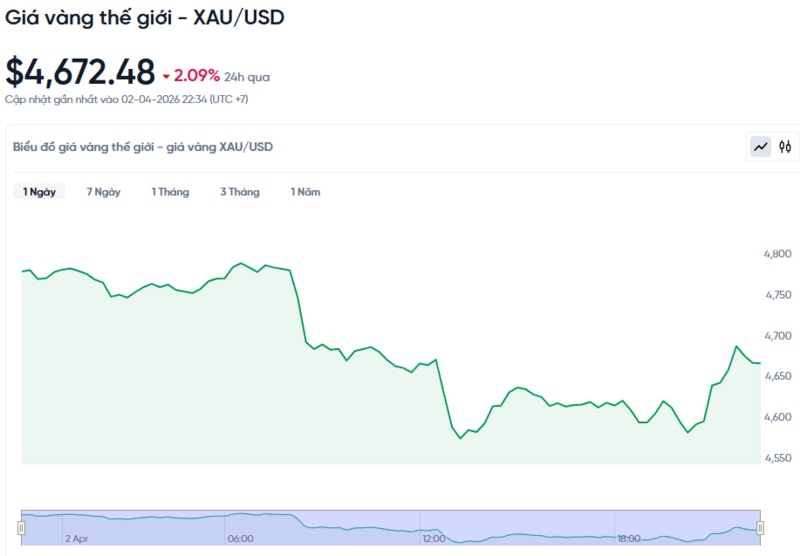Click the 06:00 mark in the navigator
Screen dimensions: 800x556
click(240, 538)
